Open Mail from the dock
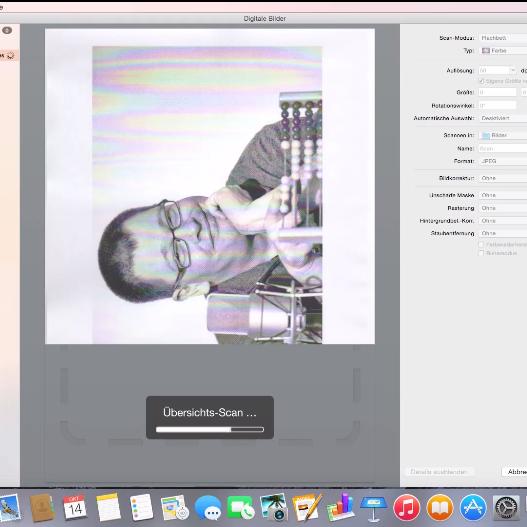Image resolution: width=527 pixels, height=527 pixels. point(9,508)
